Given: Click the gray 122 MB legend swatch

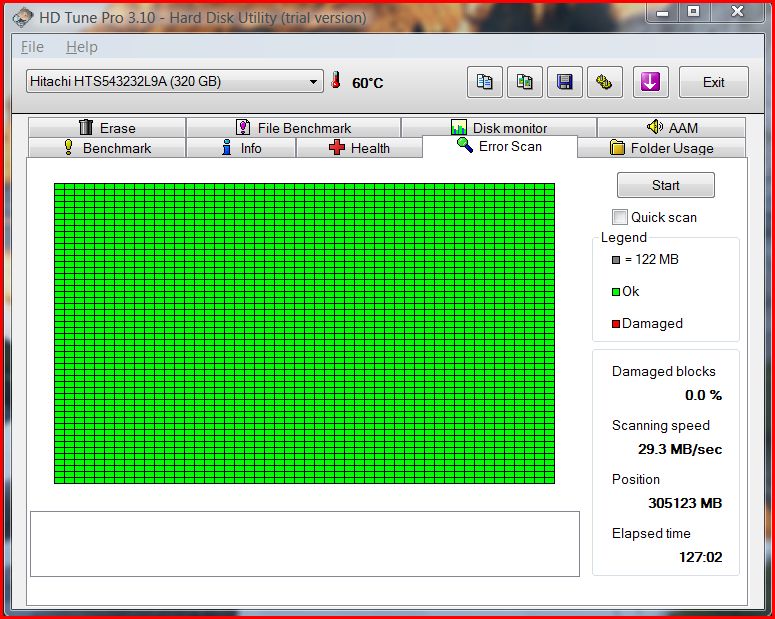Looking at the screenshot, I should [616, 260].
